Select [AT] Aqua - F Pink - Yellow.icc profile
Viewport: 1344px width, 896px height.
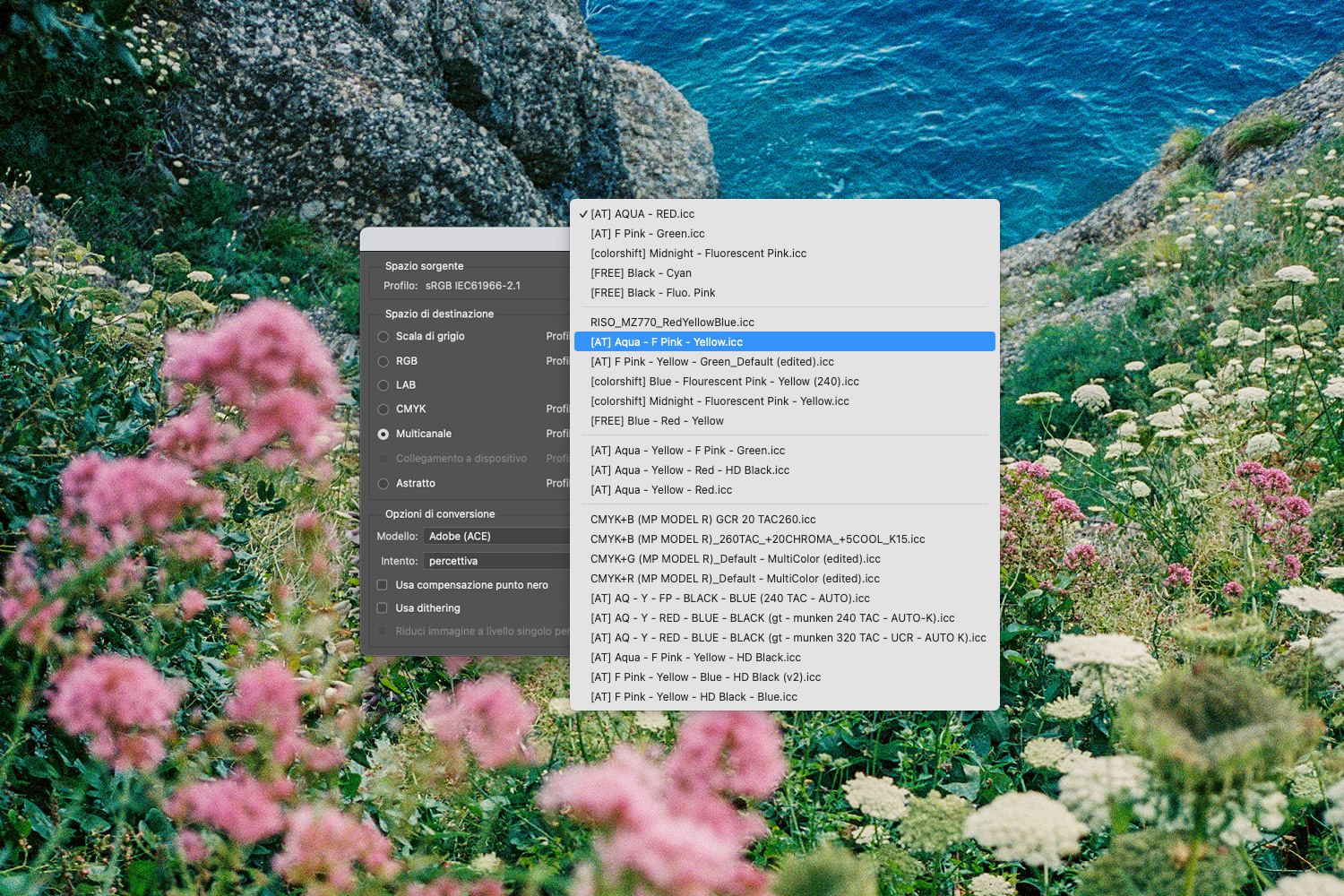tap(667, 342)
